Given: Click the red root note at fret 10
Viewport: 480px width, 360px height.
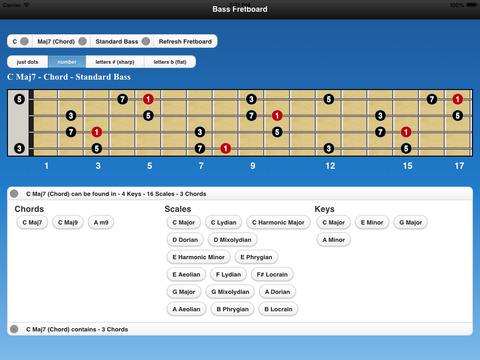Looking at the screenshot, I should (x=277, y=116).
